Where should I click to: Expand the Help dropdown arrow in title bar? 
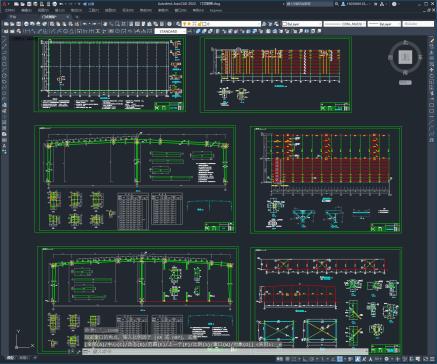[399, 4]
